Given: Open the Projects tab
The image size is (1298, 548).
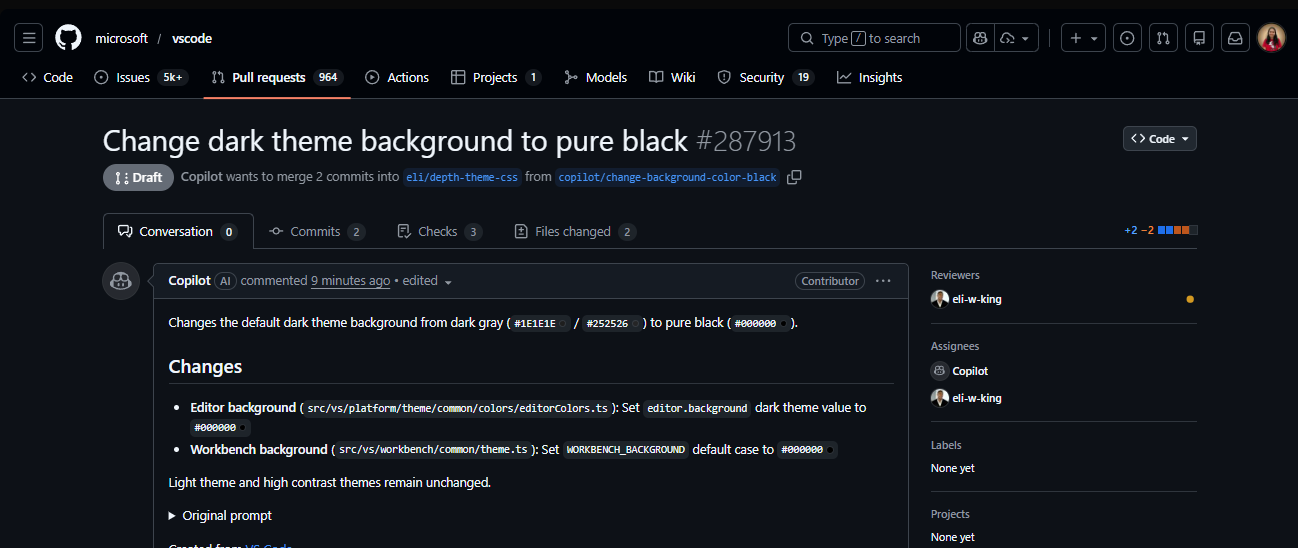Looking at the screenshot, I should [496, 77].
